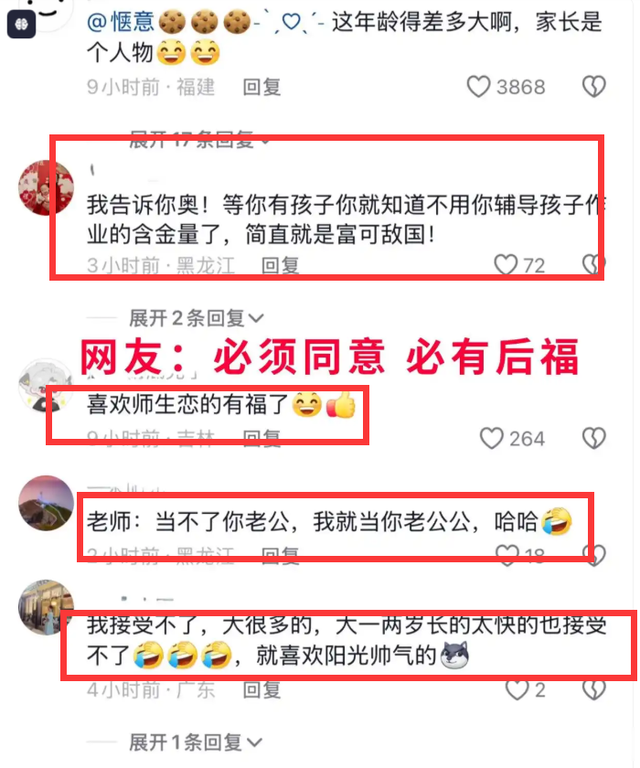Reply to the 富可敌国 comment from Heilongjiang
The width and height of the screenshot is (640, 768).
tap(280, 265)
